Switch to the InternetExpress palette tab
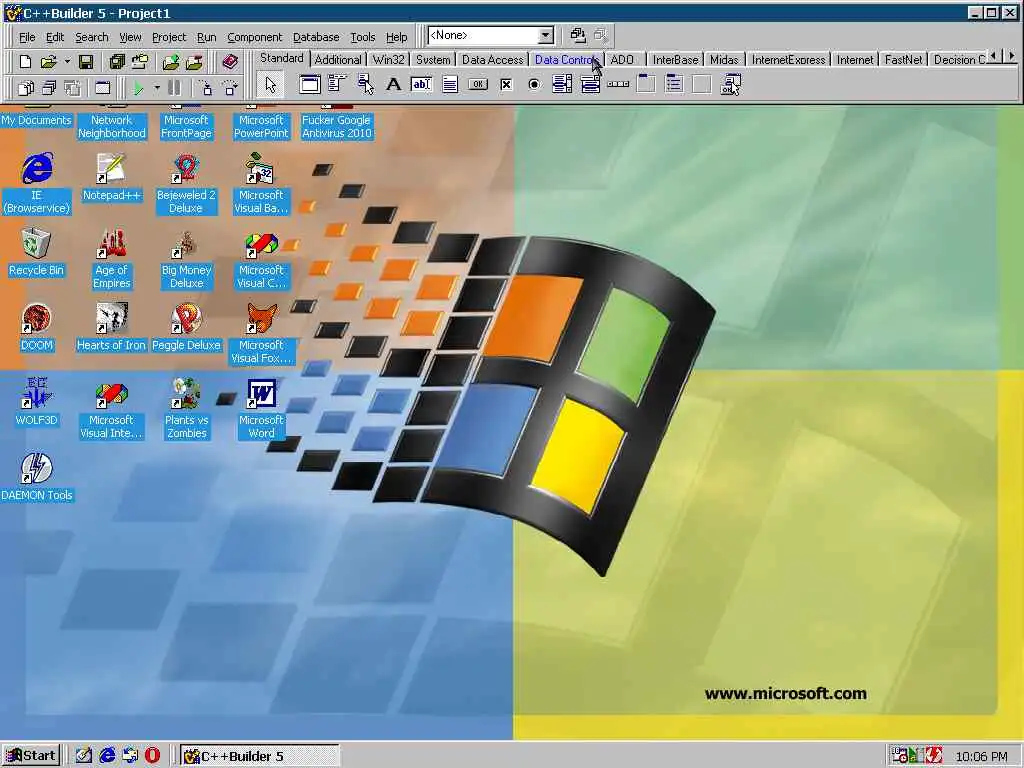 point(788,59)
